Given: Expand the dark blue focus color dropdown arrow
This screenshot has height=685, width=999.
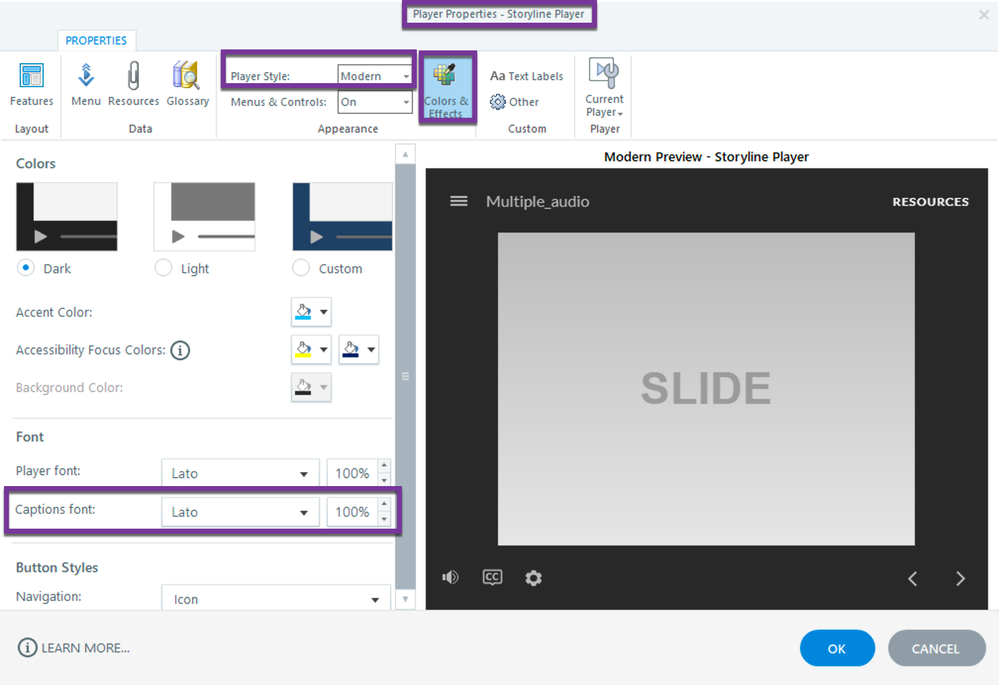Looking at the screenshot, I should tap(371, 350).
